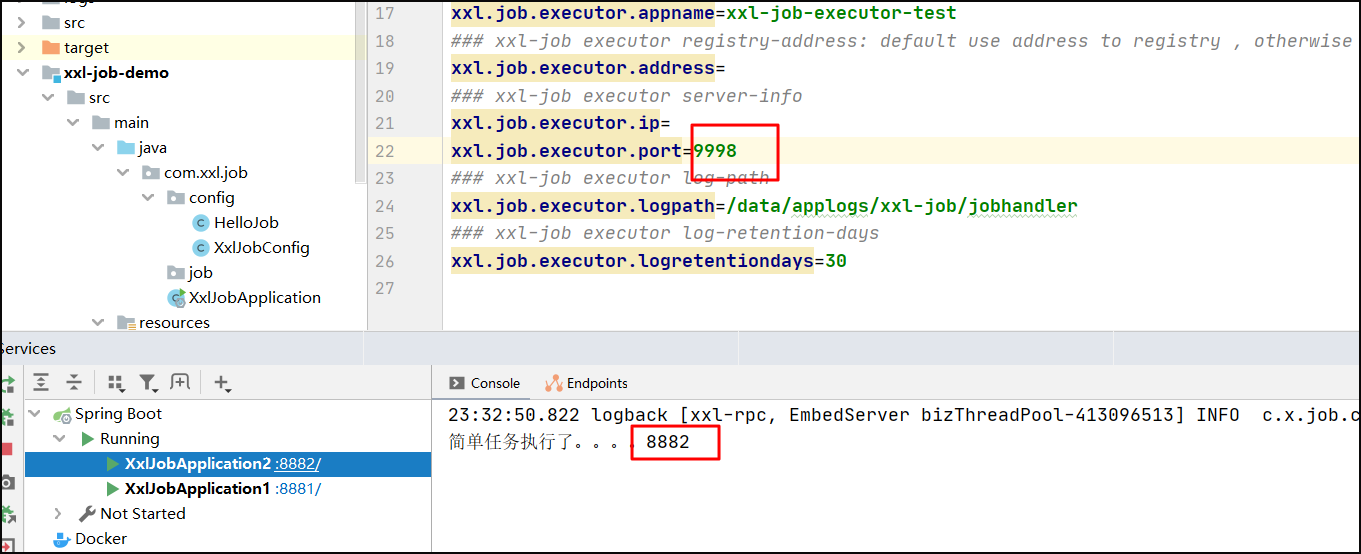Click line number 27 in gutter
The height and width of the screenshot is (554, 1361).
tap(384, 288)
